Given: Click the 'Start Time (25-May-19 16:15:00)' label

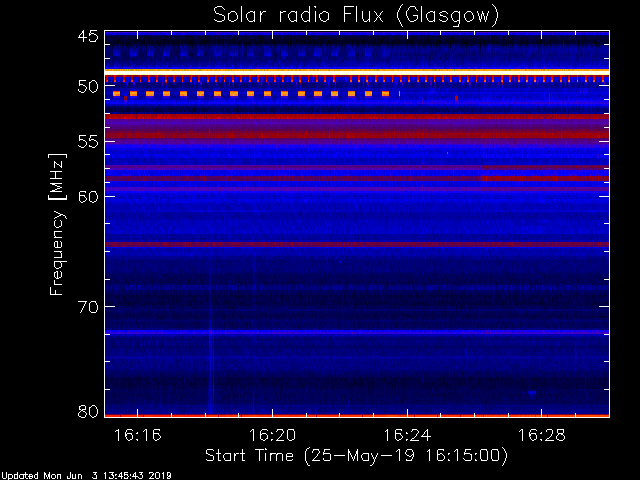Looking at the screenshot, I should pyautogui.click(x=356, y=456).
